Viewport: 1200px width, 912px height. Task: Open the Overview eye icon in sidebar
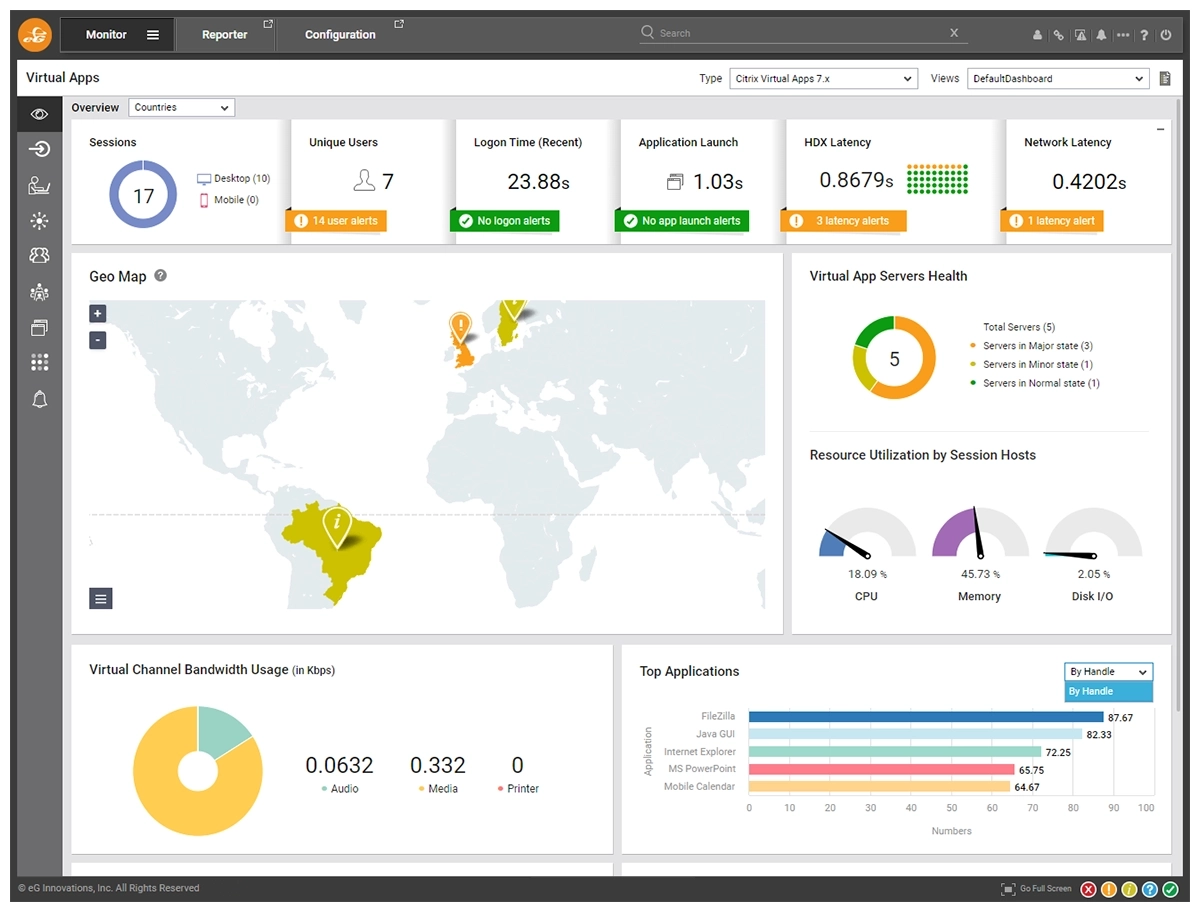click(39, 114)
